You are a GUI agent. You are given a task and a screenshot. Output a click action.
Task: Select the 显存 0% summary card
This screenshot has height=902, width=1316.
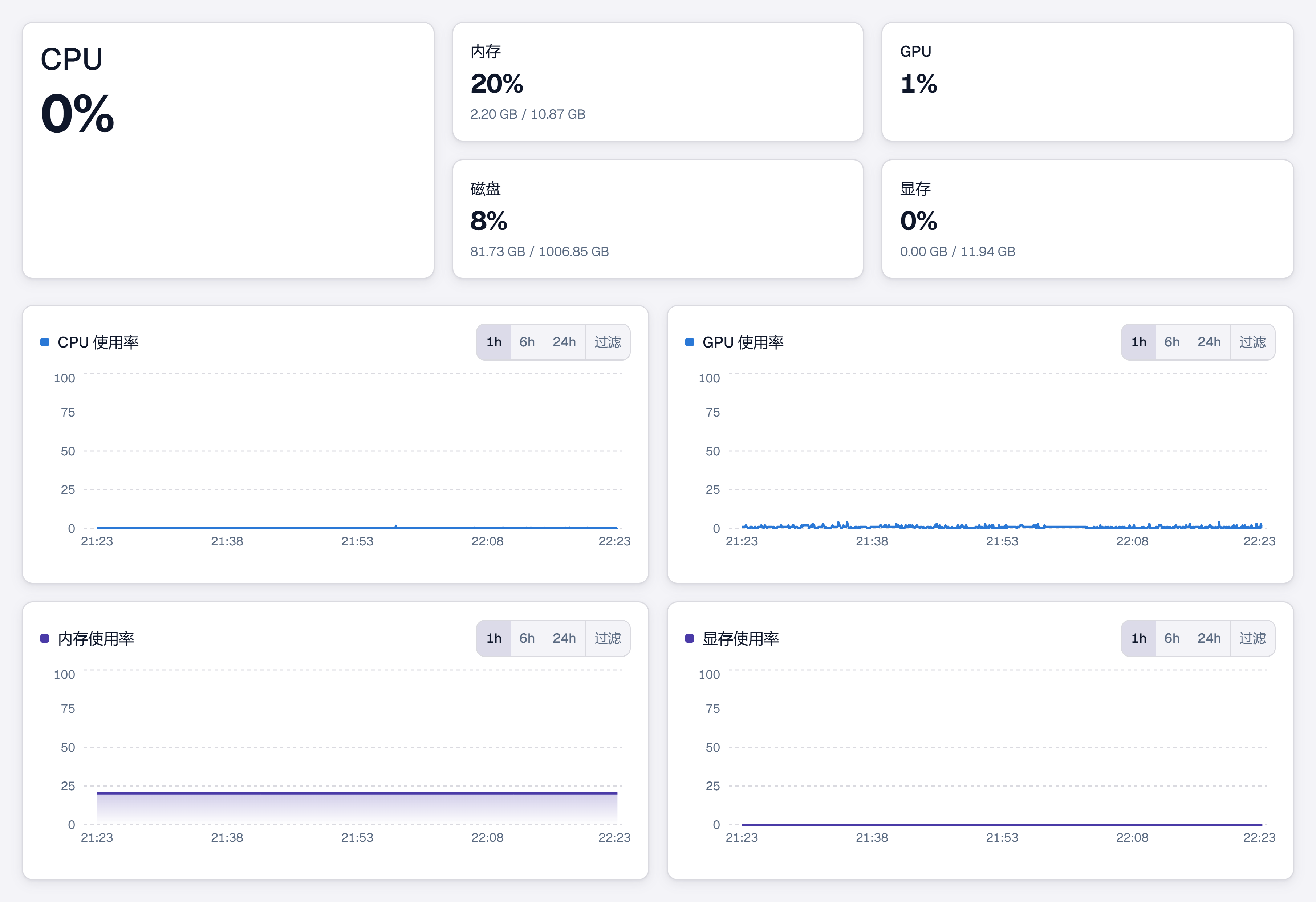click(x=1087, y=219)
